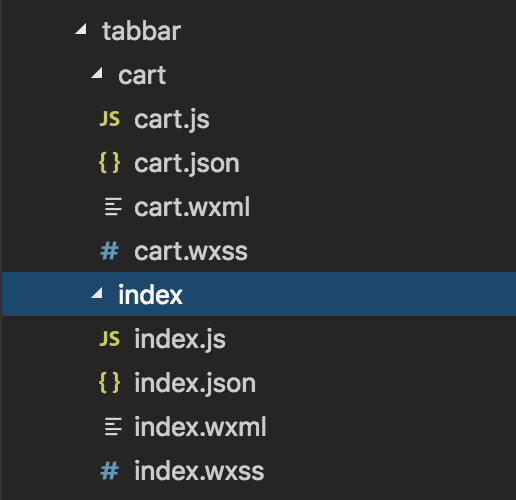
Task: Select the tabbar folder label
Action: point(142,31)
